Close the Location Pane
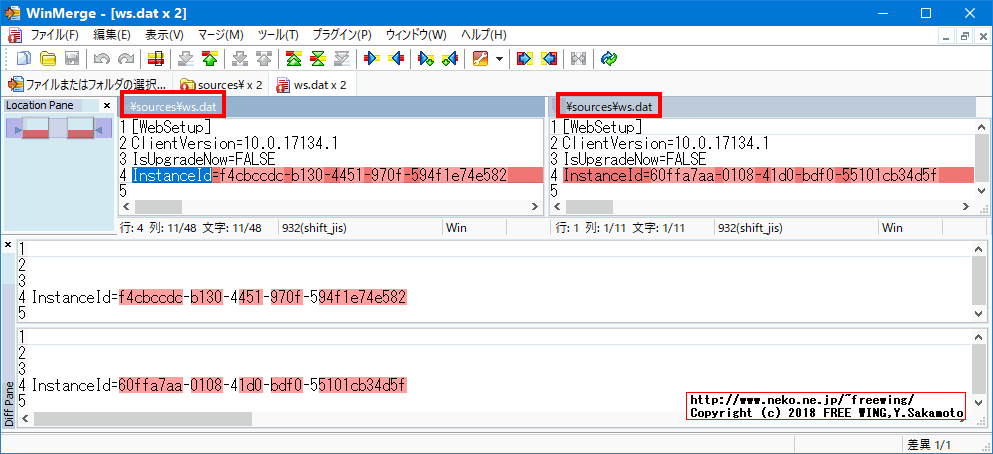The height and width of the screenshot is (454, 993). (x=107, y=105)
